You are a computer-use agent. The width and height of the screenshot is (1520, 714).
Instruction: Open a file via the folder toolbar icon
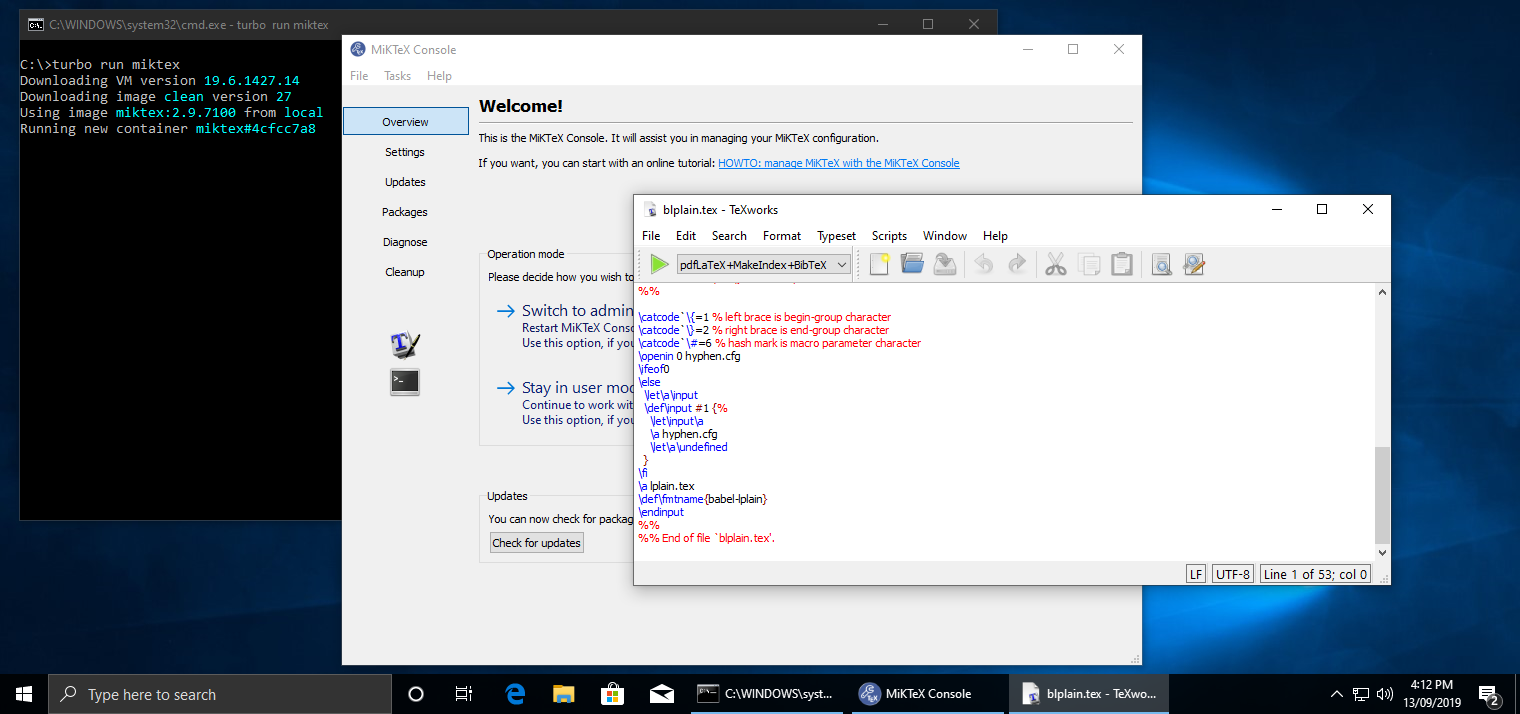911,264
